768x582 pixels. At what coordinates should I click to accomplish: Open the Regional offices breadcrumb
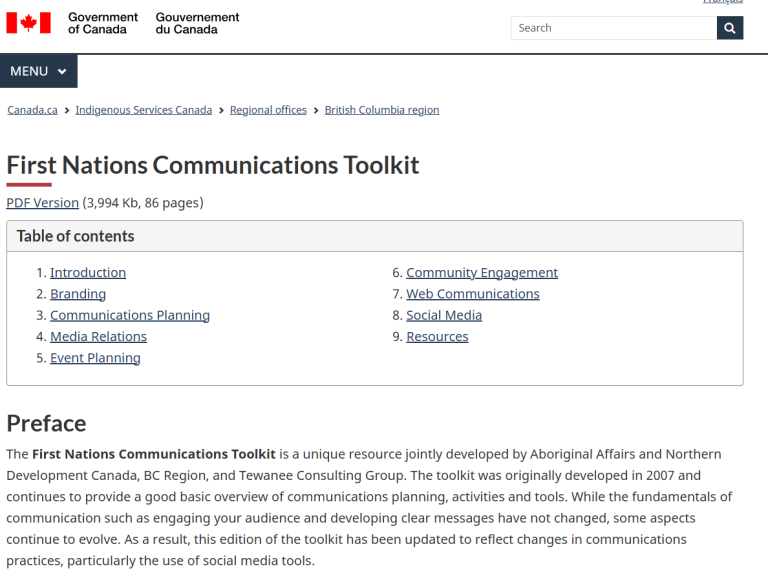268,110
